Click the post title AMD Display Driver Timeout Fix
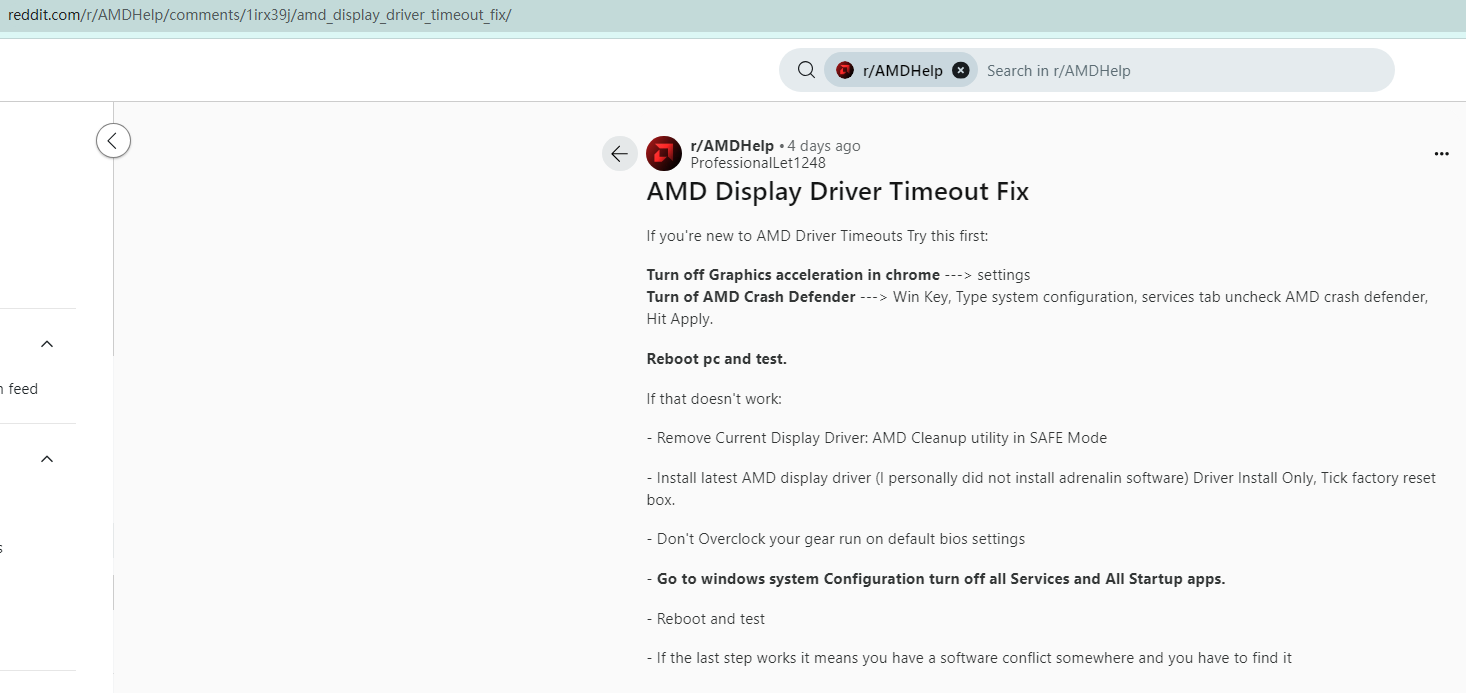Viewport: 1466px width, 693px height. click(838, 192)
